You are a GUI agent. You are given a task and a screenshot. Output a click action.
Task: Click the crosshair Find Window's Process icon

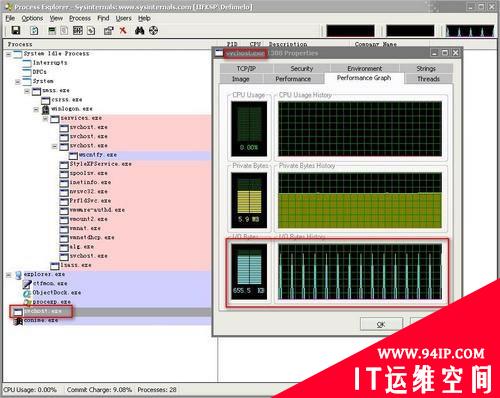(153, 31)
